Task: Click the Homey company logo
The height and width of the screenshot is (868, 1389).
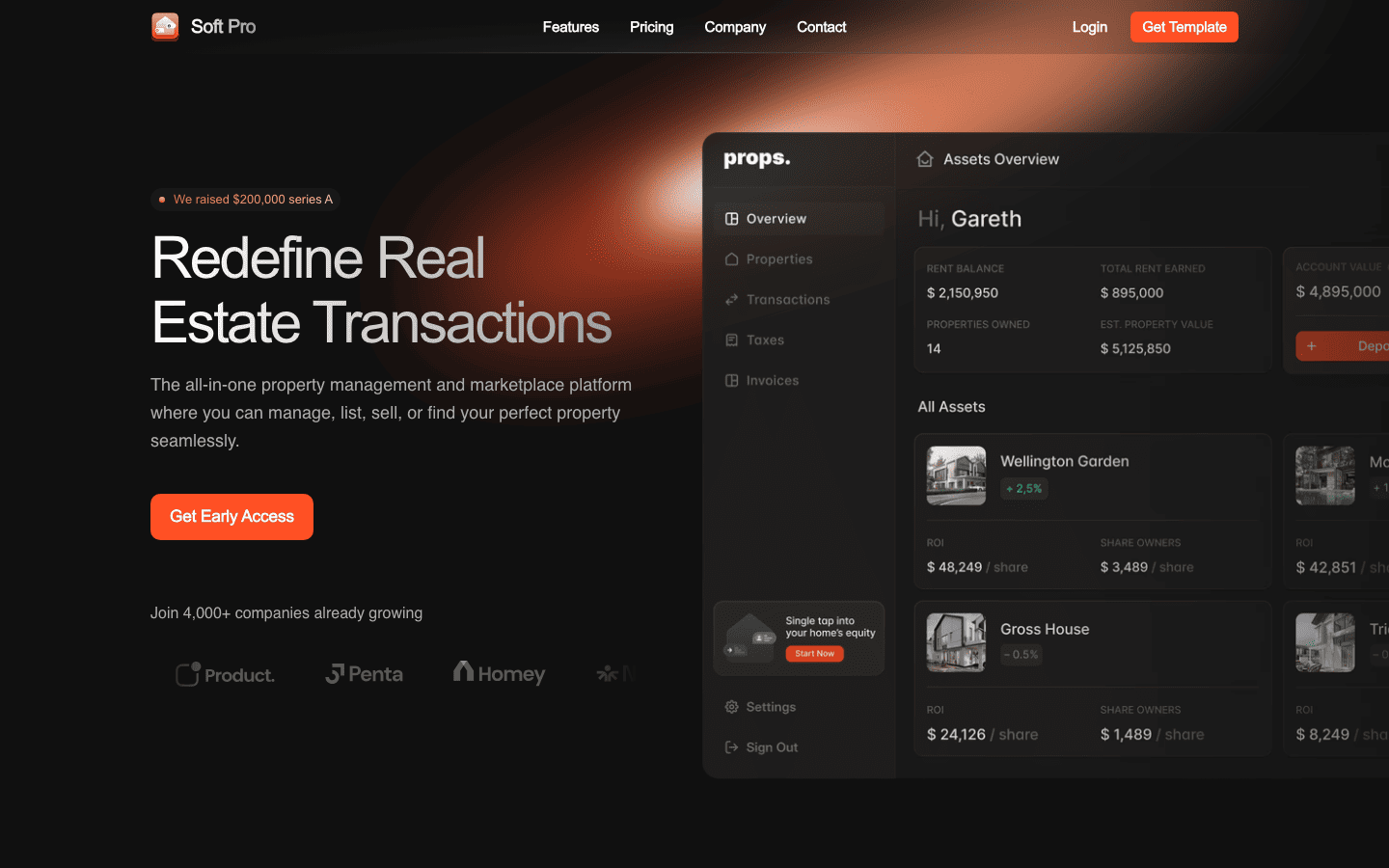Action: pyautogui.click(x=500, y=672)
